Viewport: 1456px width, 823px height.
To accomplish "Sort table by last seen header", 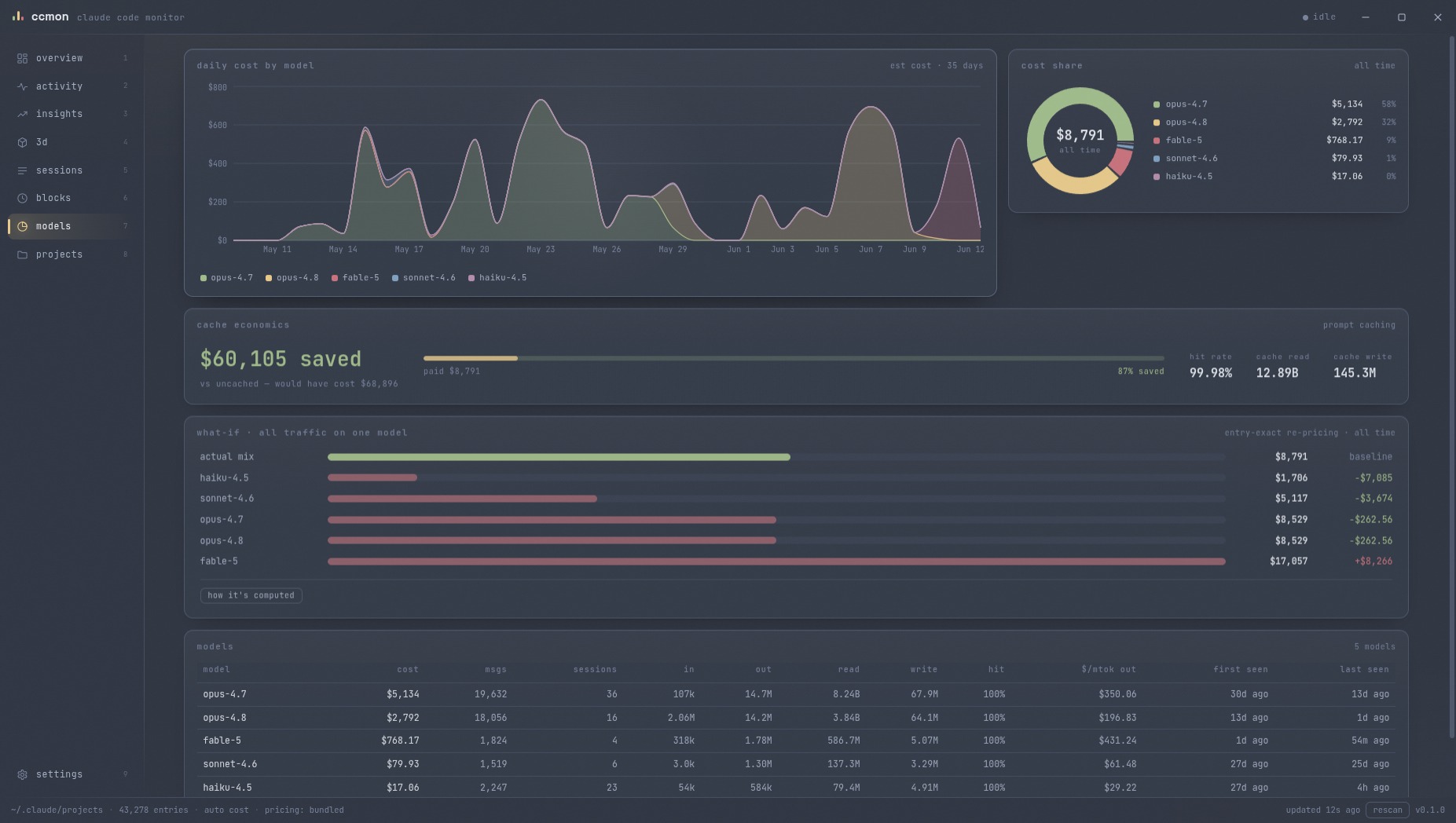I will pos(1364,670).
